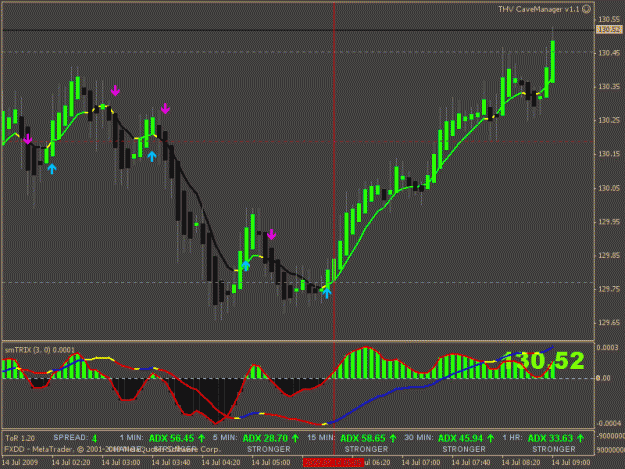
Task: Click the 1 MIN ADX 56.45 value
Action: pos(171,438)
